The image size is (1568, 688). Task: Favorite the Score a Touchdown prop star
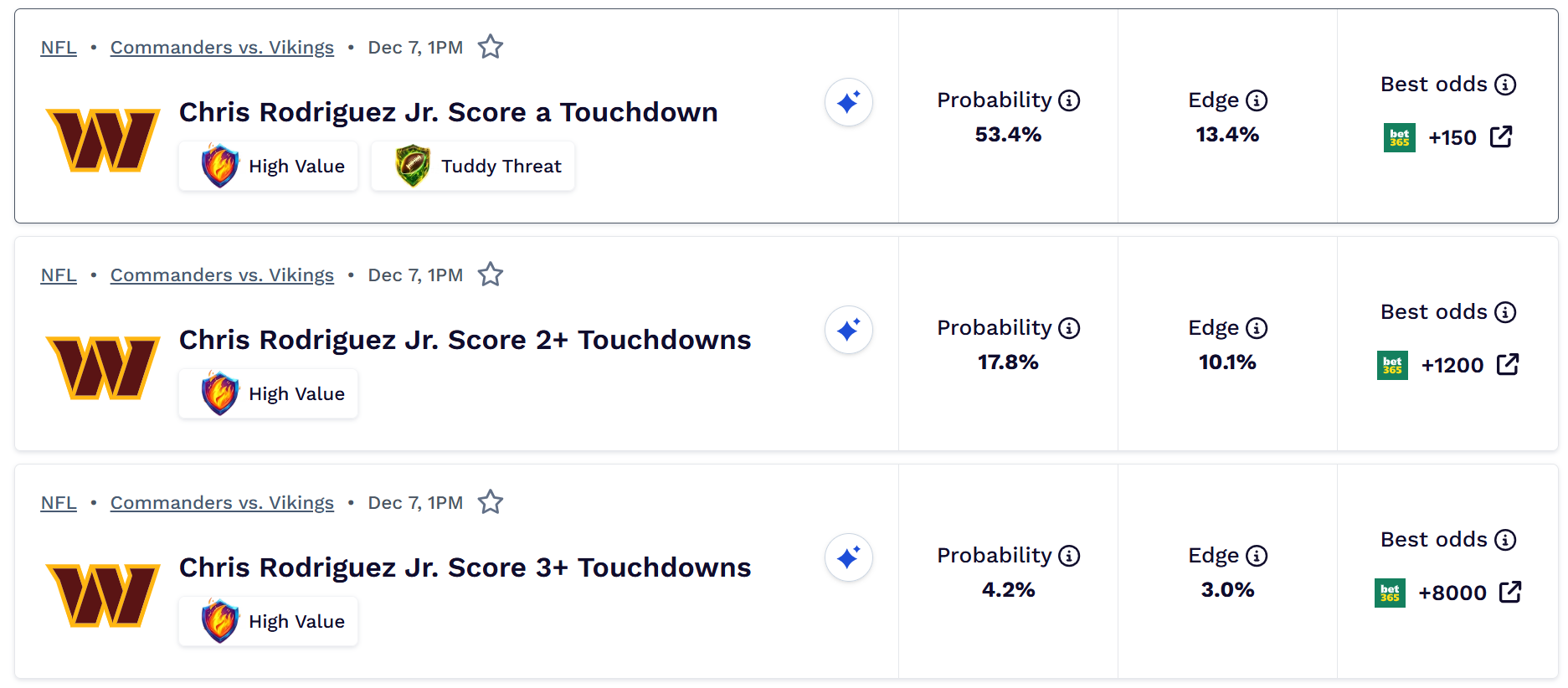491,47
